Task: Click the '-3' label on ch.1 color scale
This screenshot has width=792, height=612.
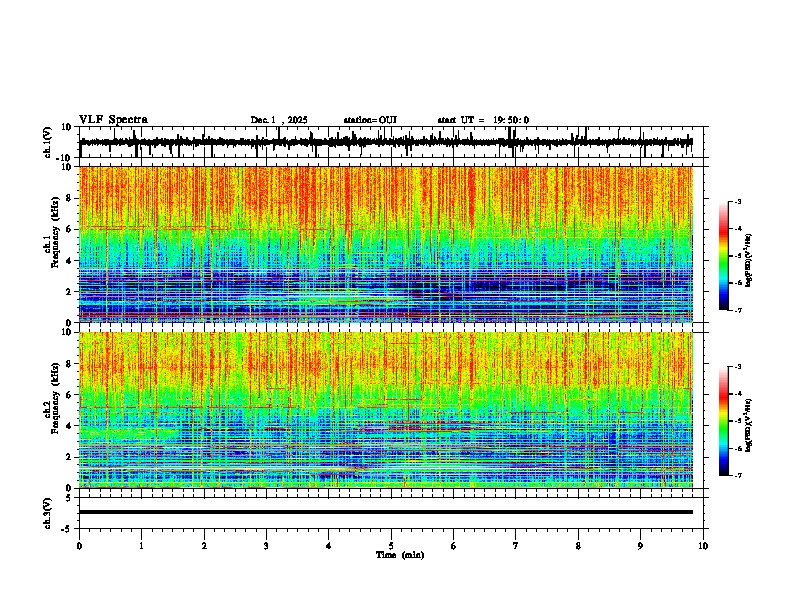Action: pyautogui.click(x=738, y=202)
